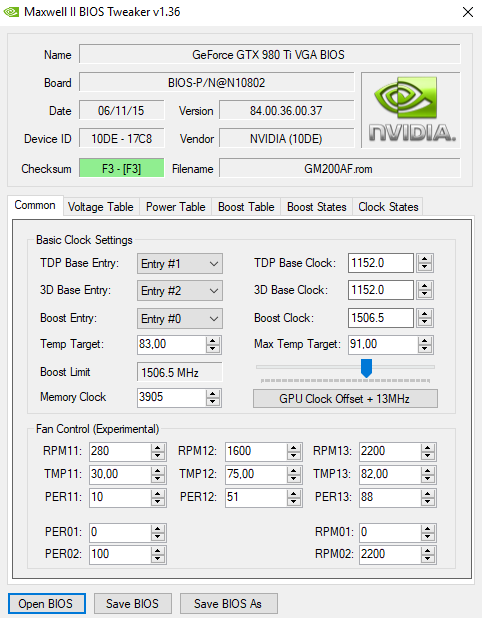Decrease Boost Clock with down arrow
The height and width of the screenshot is (618, 482).
(424, 322)
